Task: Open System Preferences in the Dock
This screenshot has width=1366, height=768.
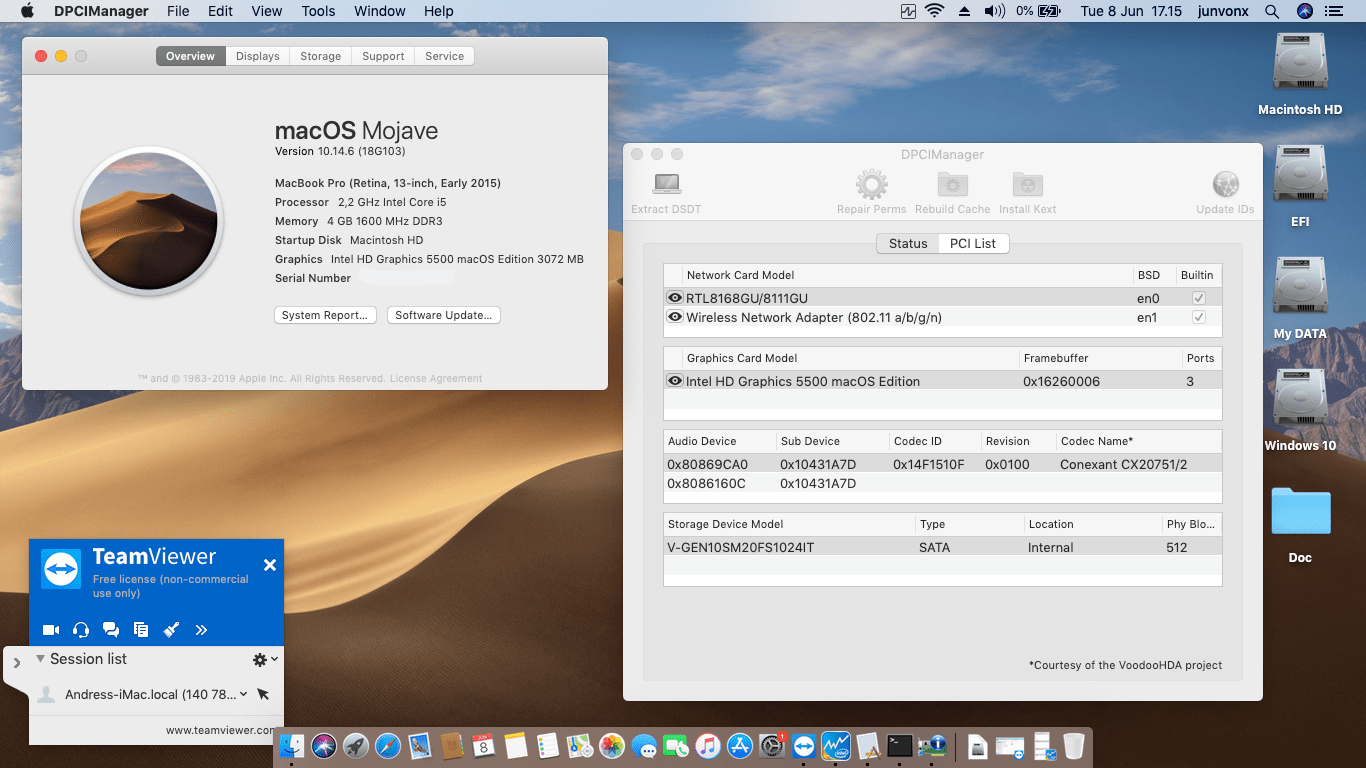Action: pyautogui.click(x=772, y=746)
